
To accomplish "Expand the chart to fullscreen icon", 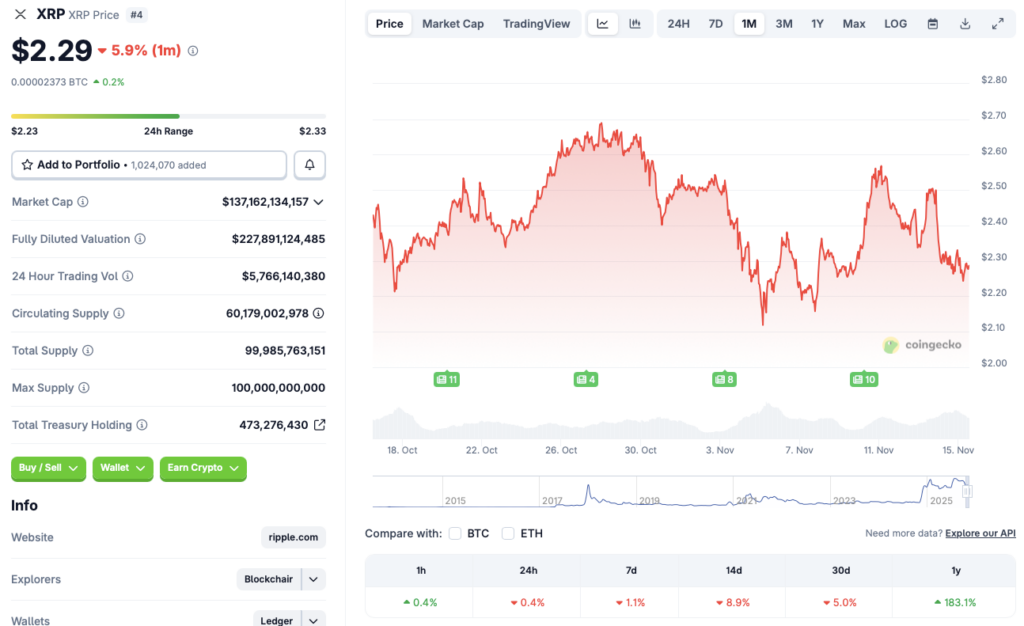I will click(x=995, y=23).
